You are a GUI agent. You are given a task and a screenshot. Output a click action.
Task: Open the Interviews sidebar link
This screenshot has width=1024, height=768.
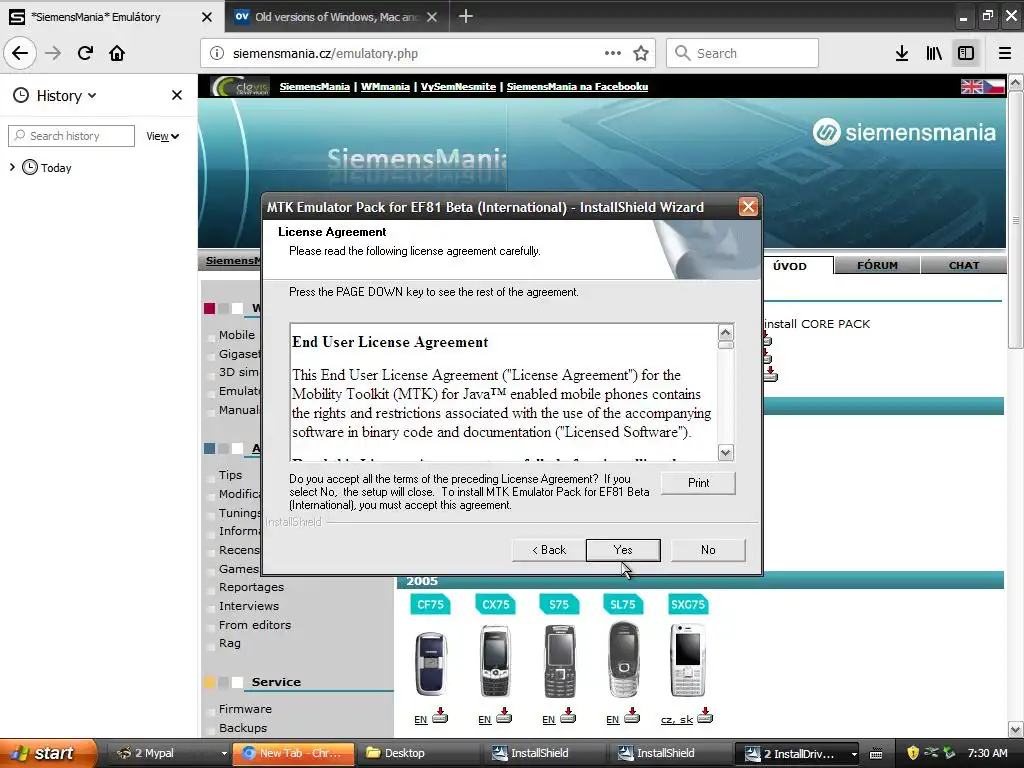(249, 606)
